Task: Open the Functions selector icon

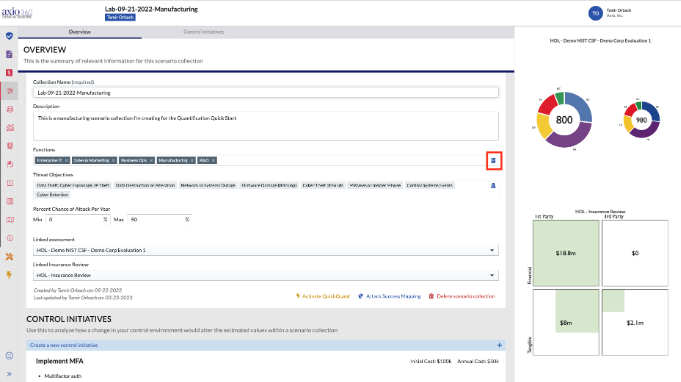Action: [493, 161]
